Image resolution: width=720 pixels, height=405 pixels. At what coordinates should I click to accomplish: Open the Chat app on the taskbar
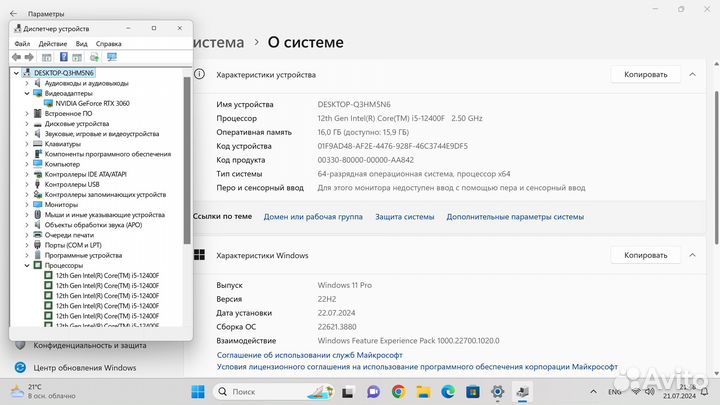pos(373,392)
